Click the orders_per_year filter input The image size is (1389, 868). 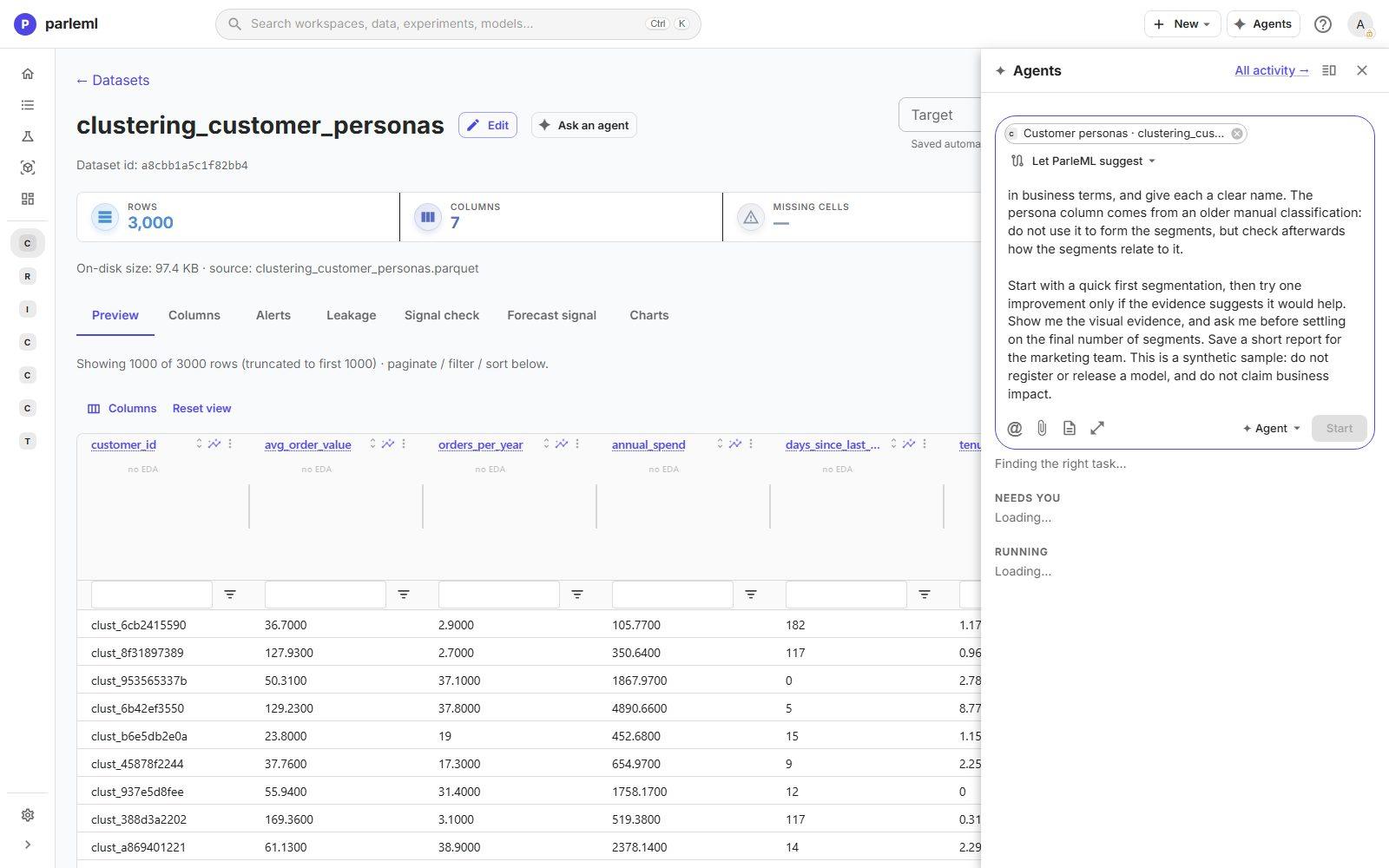click(x=499, y=595)
